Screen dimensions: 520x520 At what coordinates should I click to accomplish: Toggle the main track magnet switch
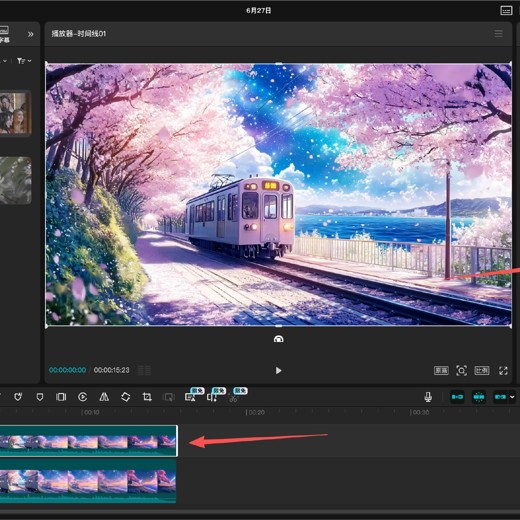pyautogui.click(x=457, y=397)
